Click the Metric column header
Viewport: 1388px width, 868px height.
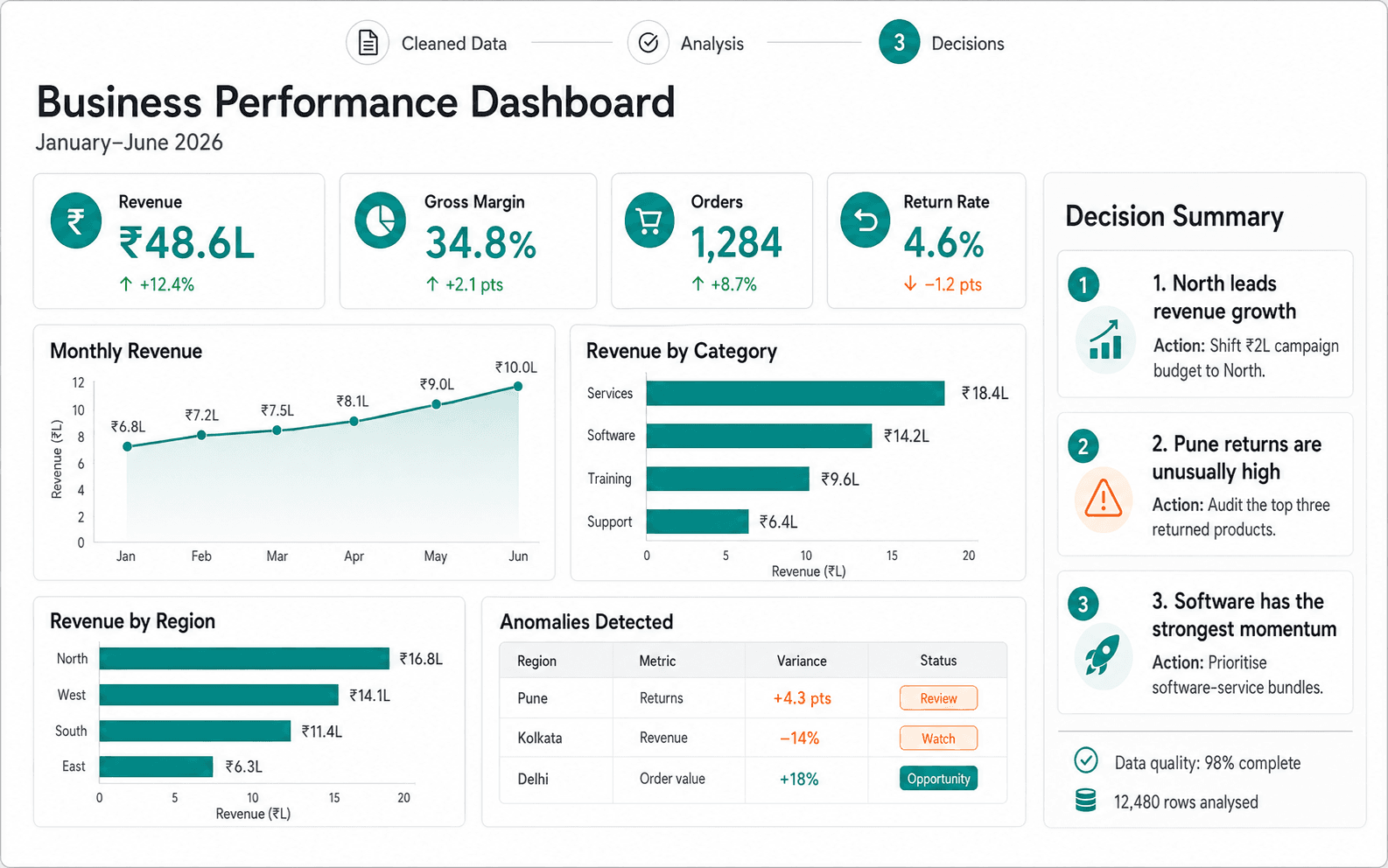(657, 661)
